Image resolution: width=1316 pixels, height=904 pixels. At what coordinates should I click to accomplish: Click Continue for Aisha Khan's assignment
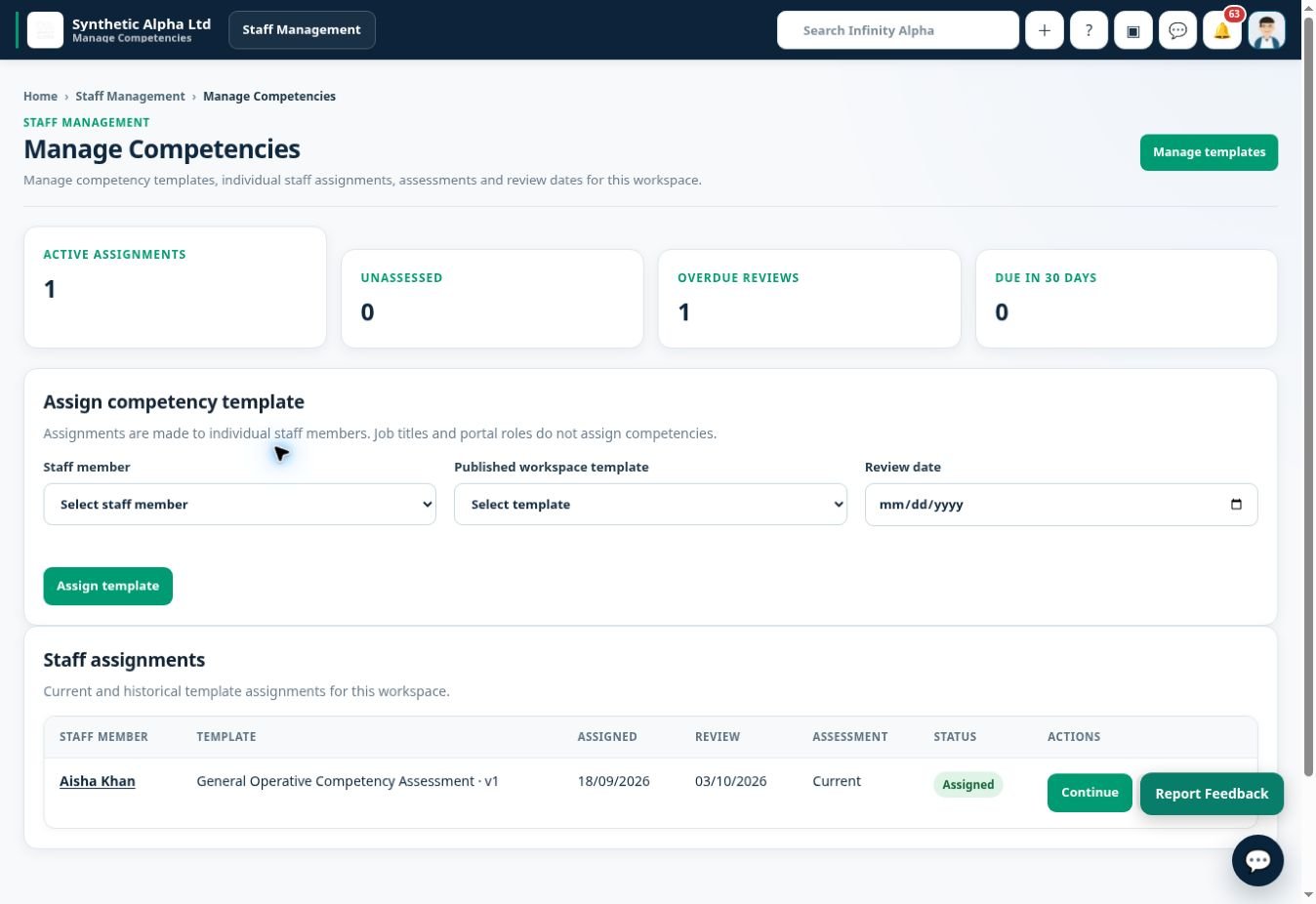[1090, 793]
